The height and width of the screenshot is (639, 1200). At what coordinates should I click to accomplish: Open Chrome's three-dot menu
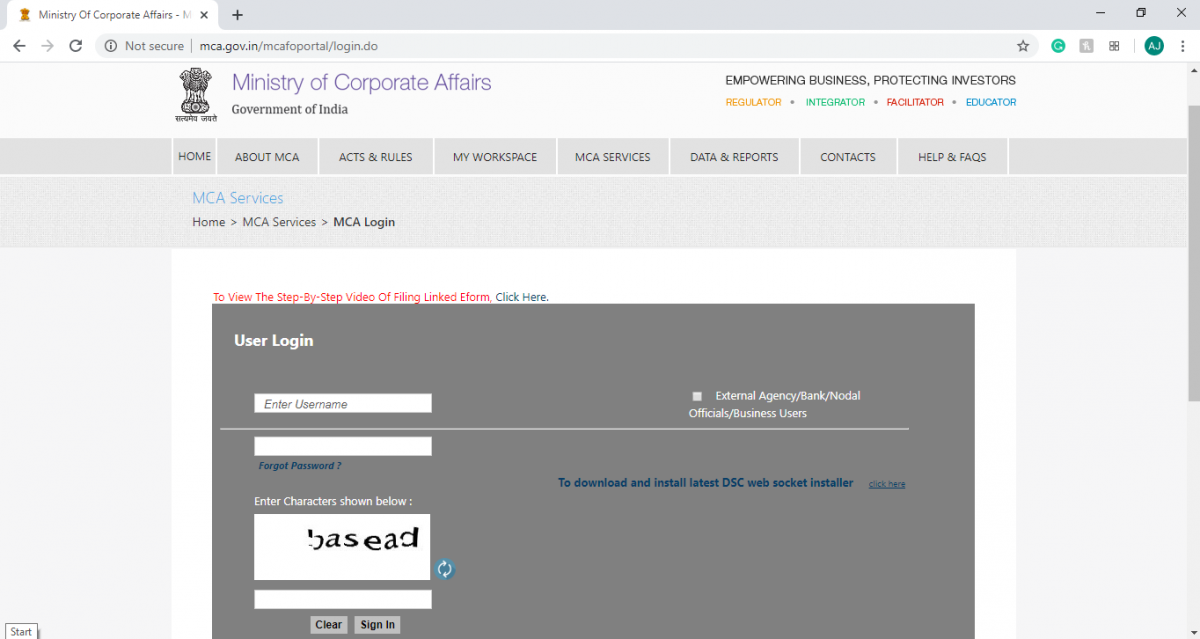[x=1183, y=45]
